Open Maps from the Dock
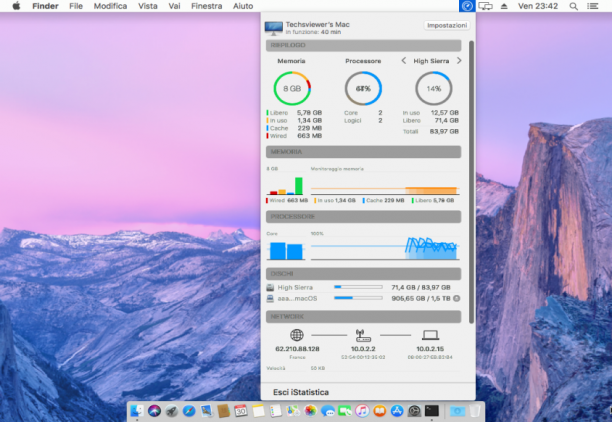Screen dimensions: 612x422 coord(293,411)
